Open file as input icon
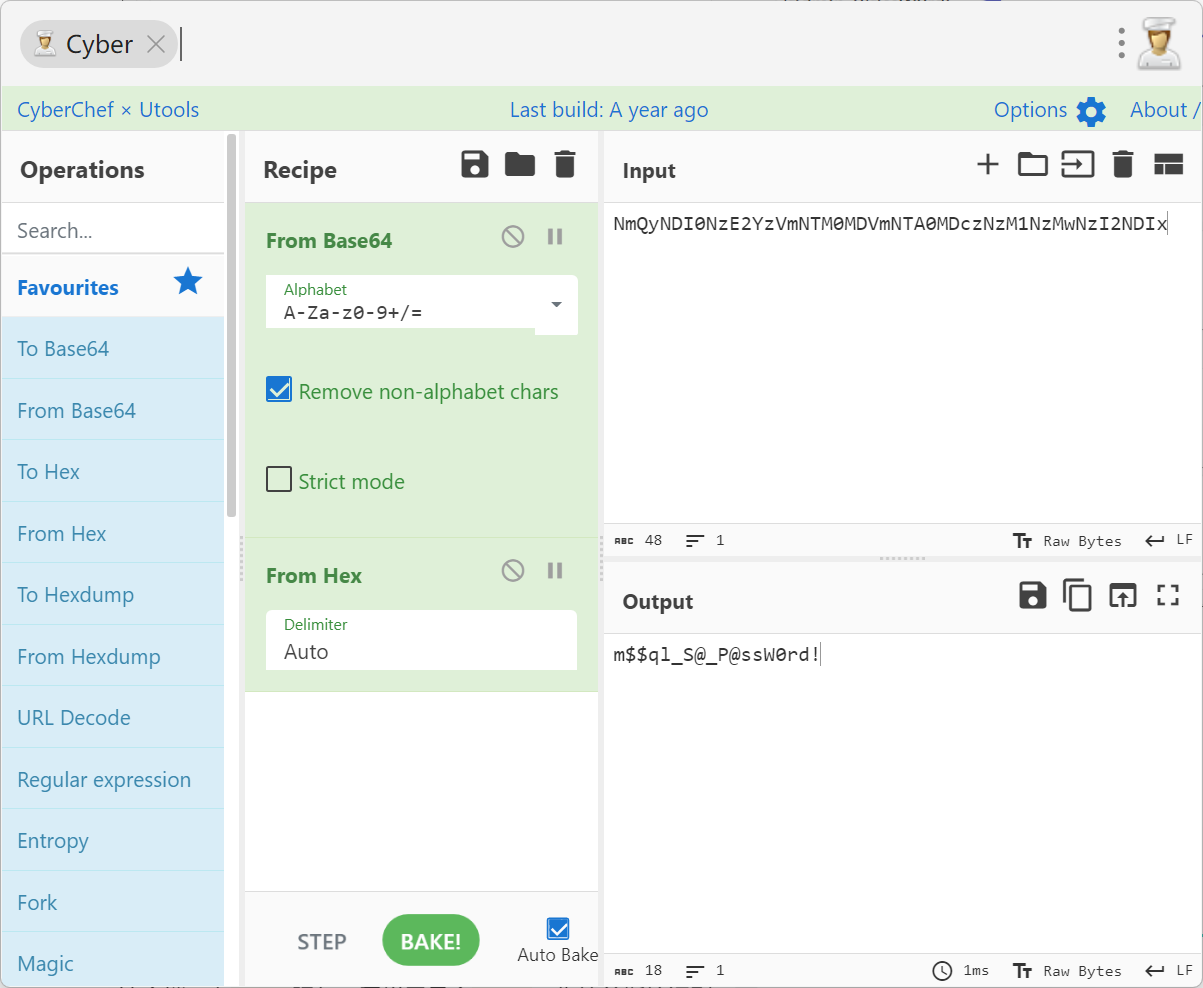Screen dimensions: 1203x988 pyautogui.click(x=1078, y=165)
